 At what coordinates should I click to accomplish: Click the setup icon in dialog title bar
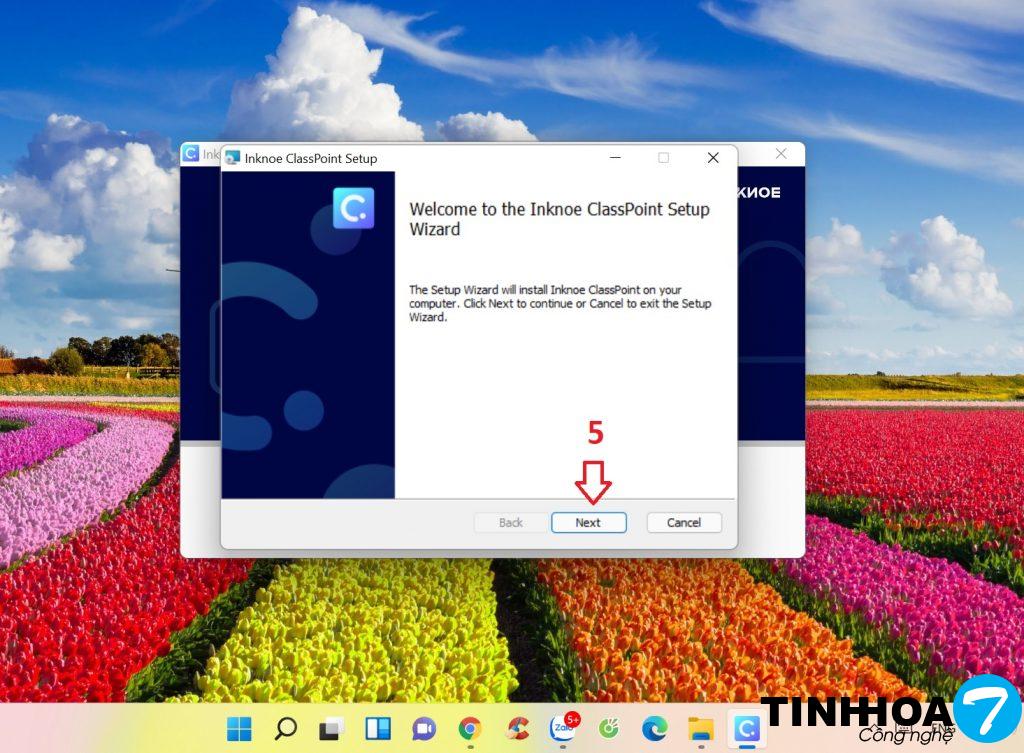(x=233, y=158)
